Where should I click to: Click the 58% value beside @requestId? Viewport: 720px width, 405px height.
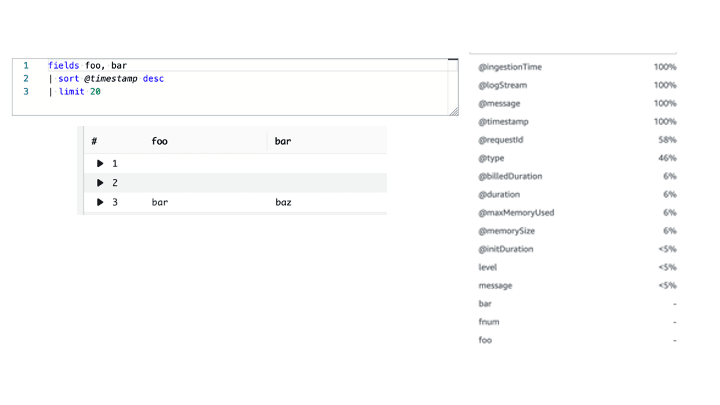[667, 140]
